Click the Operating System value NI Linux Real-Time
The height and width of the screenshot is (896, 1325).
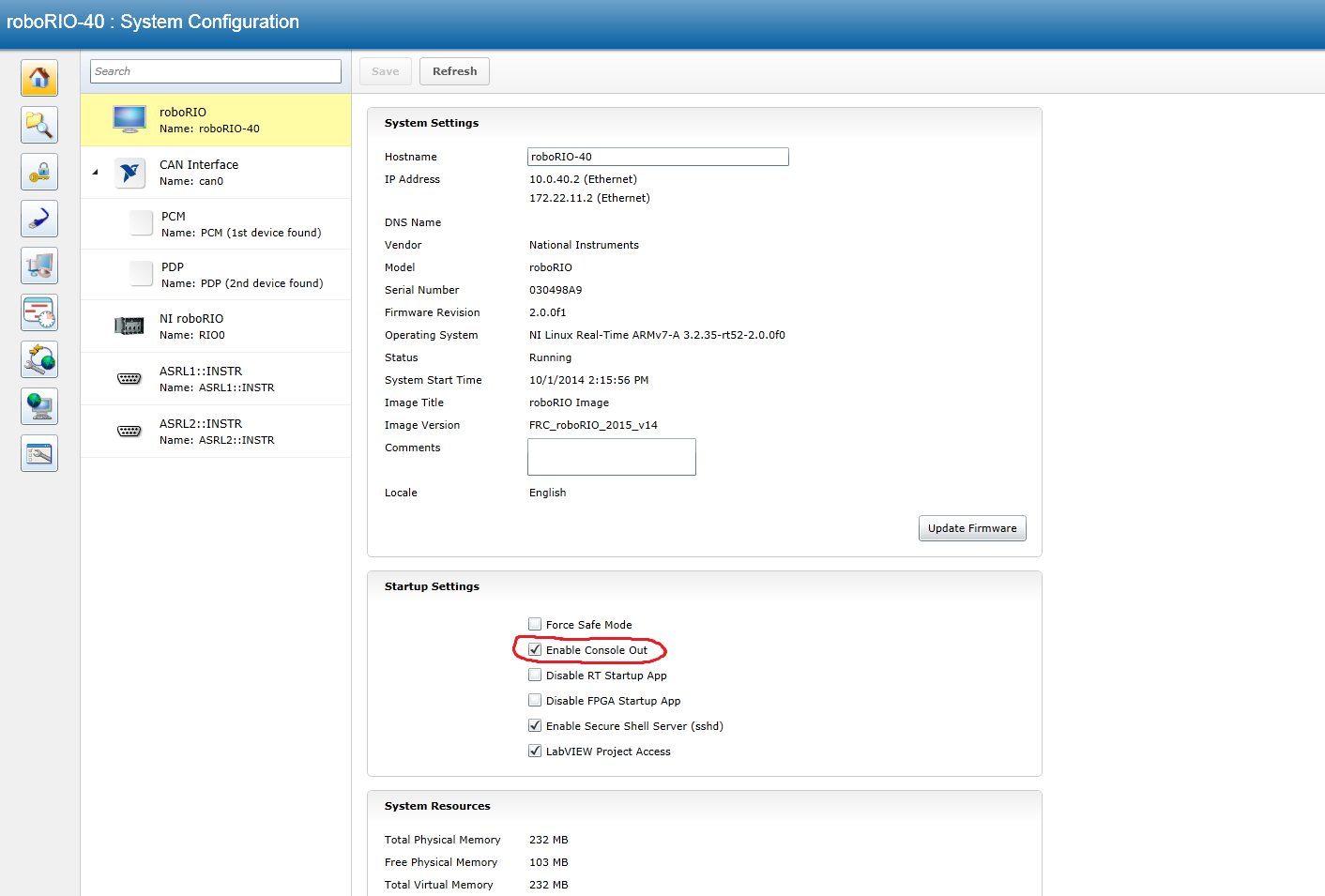coord(657,335)
